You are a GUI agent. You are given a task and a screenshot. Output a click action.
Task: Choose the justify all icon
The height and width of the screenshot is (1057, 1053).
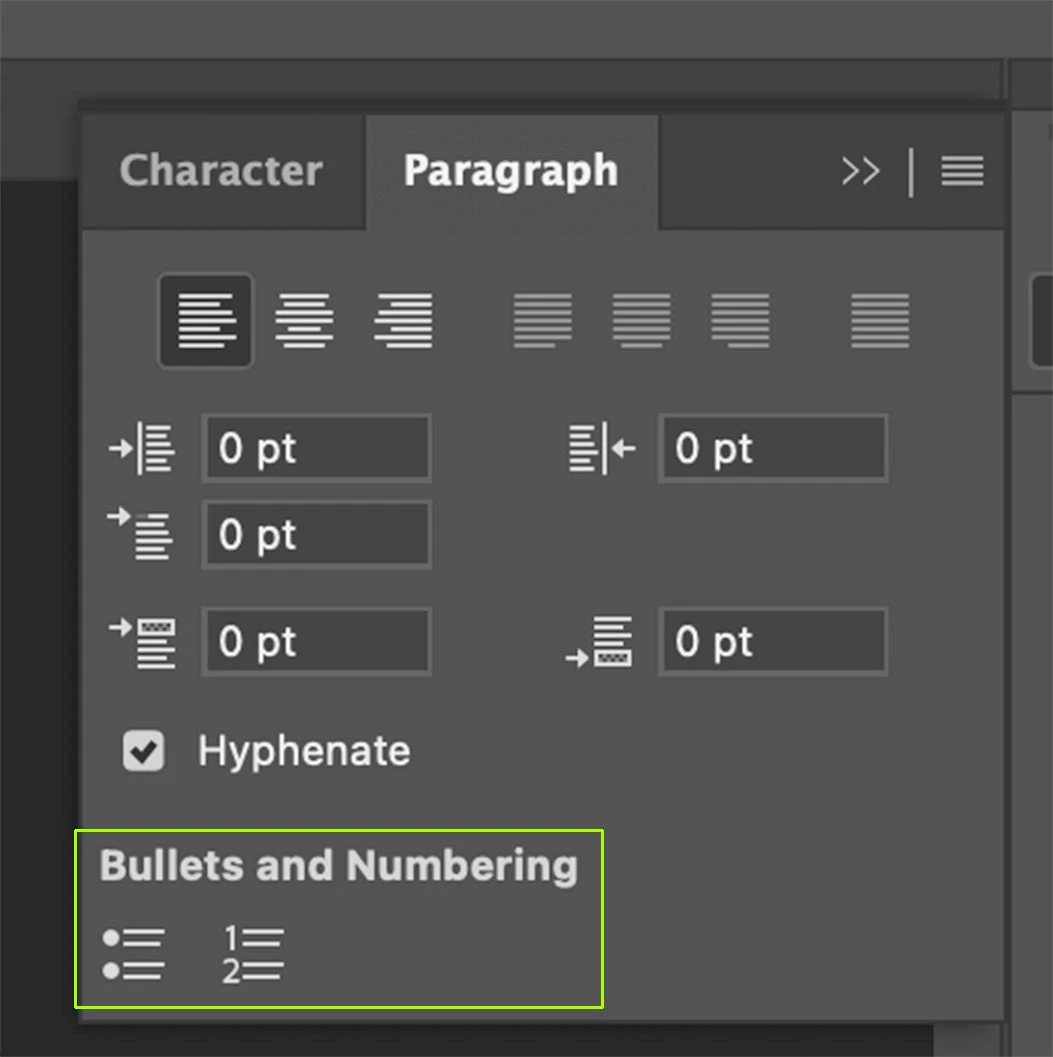880,321
